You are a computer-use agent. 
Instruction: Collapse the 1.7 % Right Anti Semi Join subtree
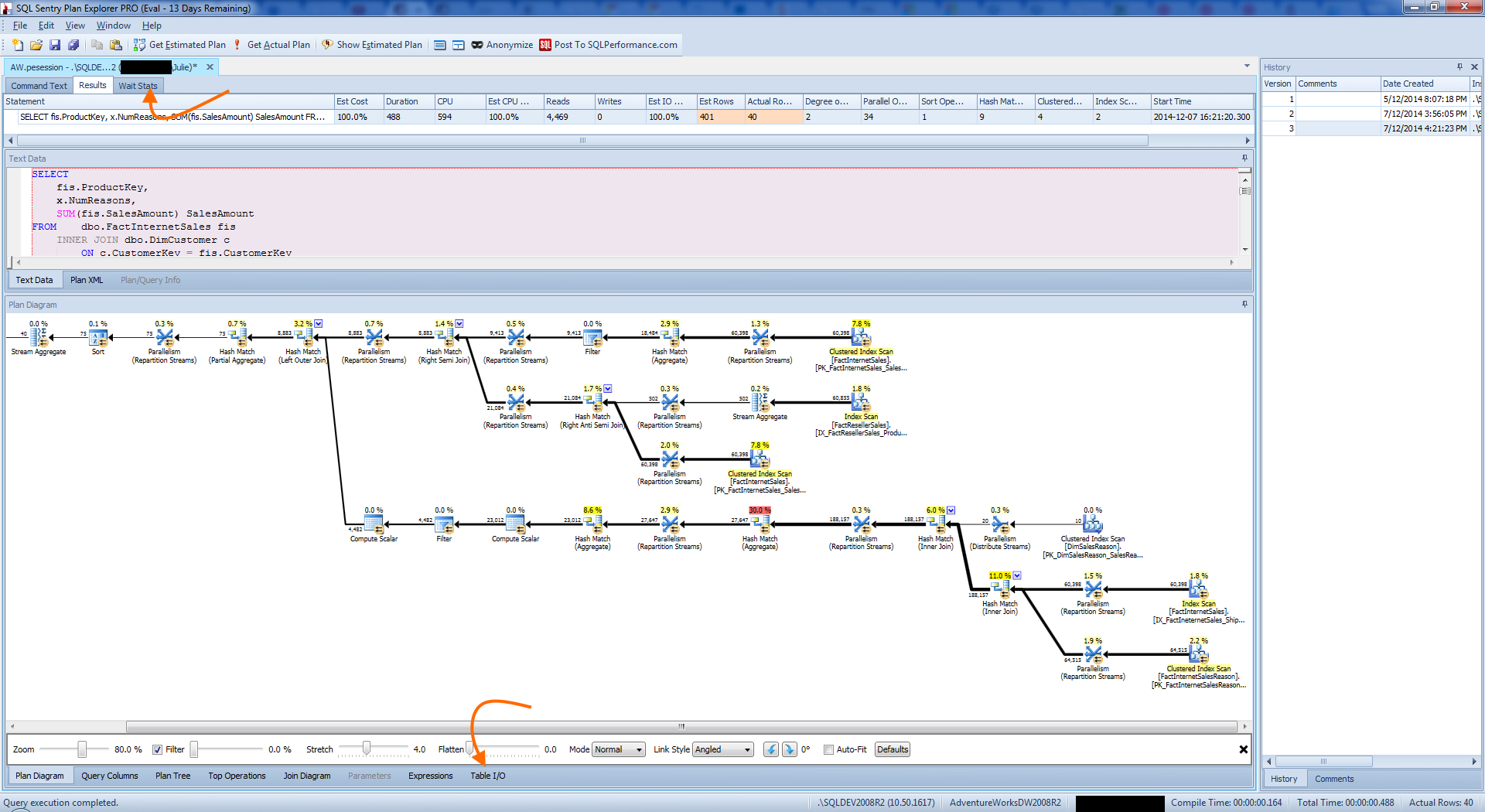(608, 388)
